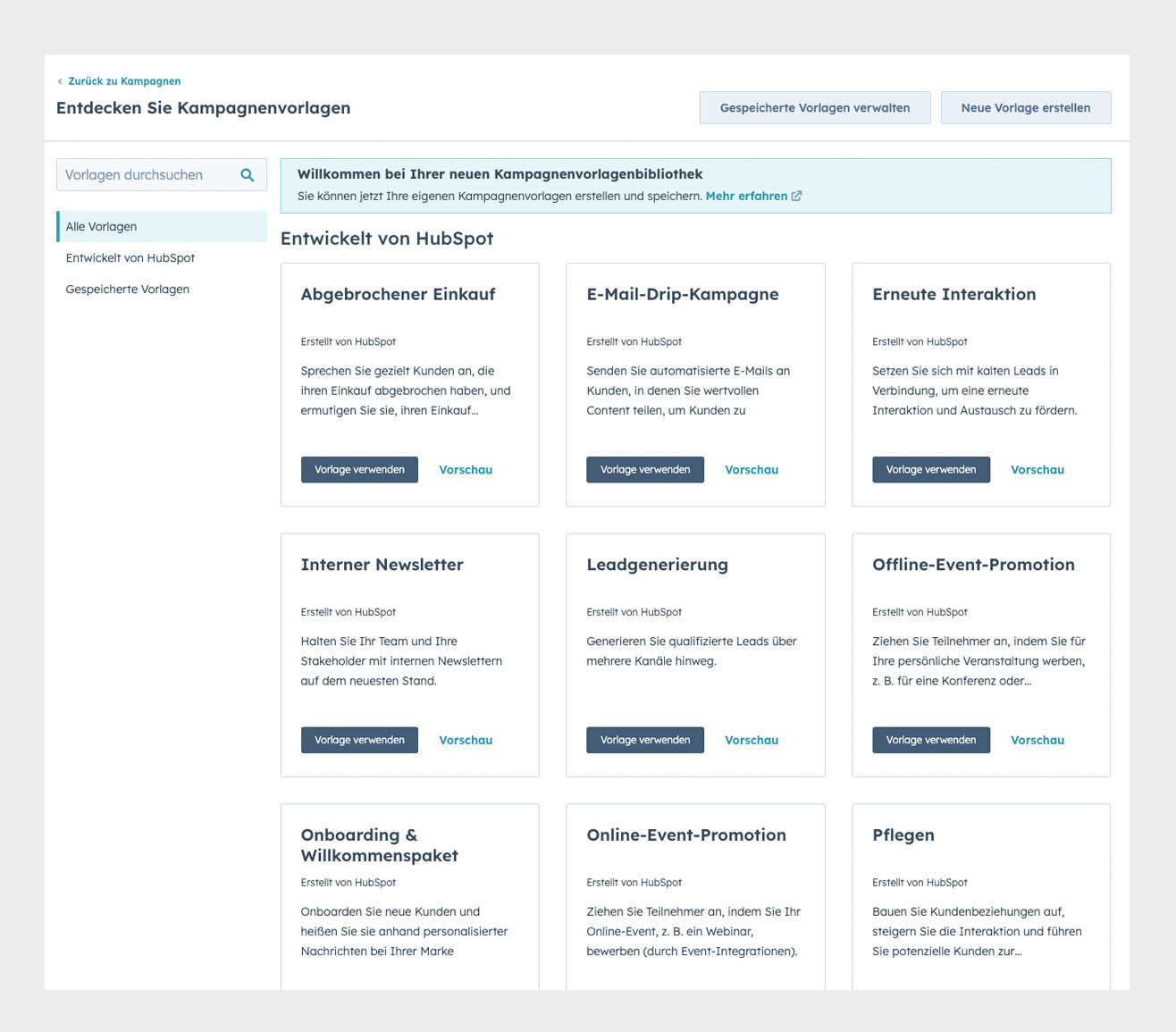This screenshot has height=1032, width=1176.
Task: Use the Erneute Interaktion template
Action: pos(931,470)
